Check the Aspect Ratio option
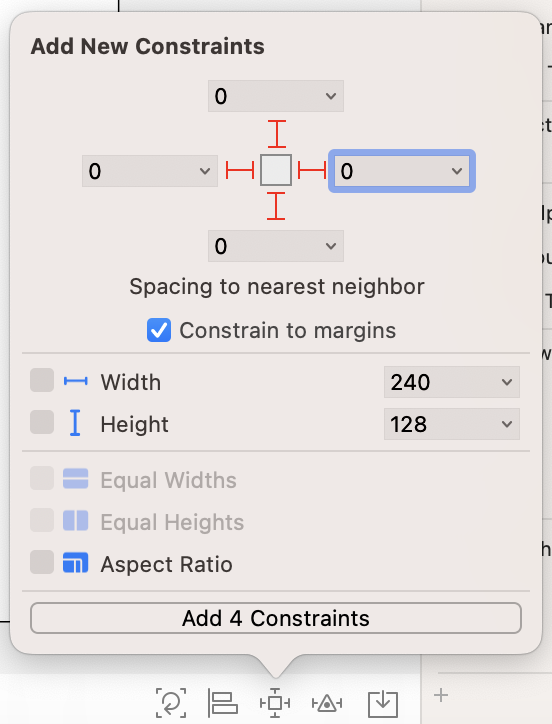The image size is (552, 724). [42, 562]
